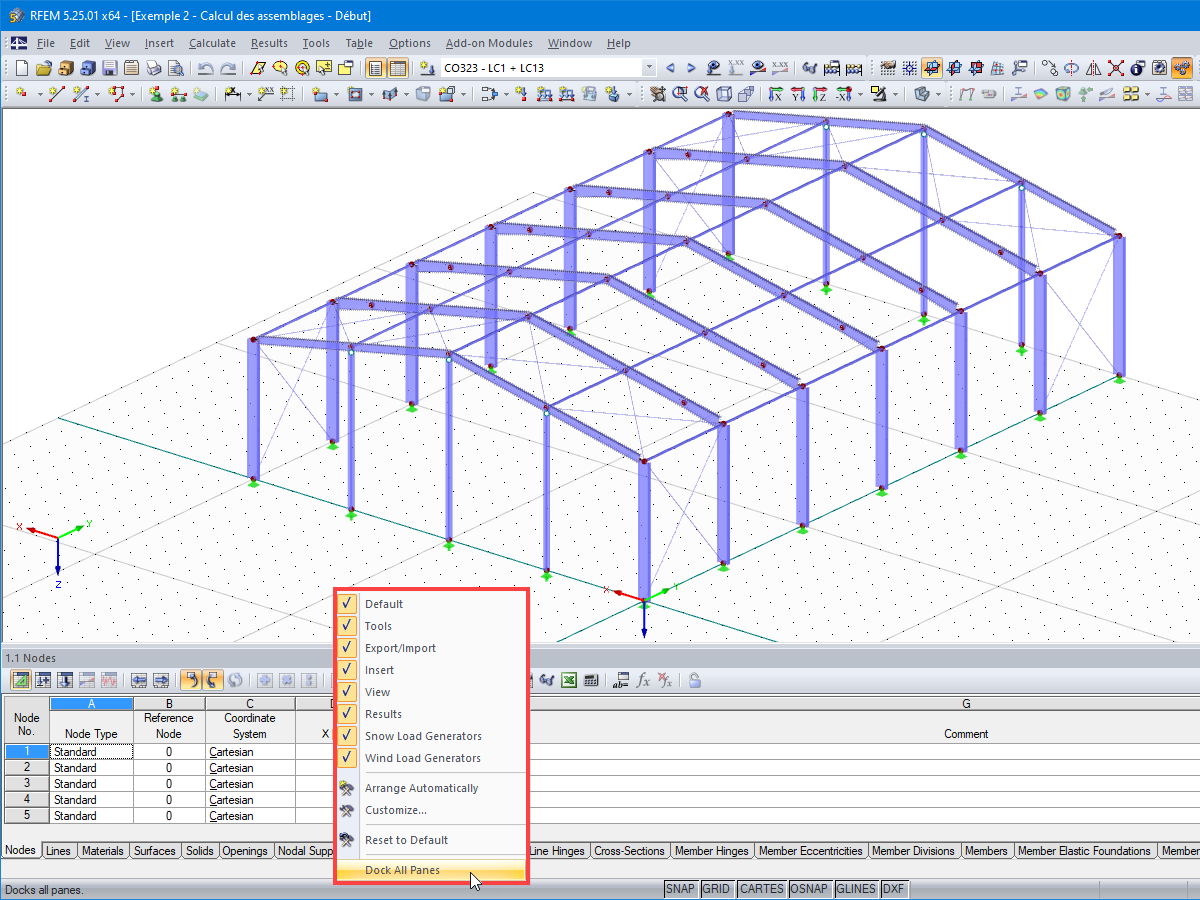Click the Print icon in toolbar
The width and height of the screenshot is (1200, 900).
153,68
